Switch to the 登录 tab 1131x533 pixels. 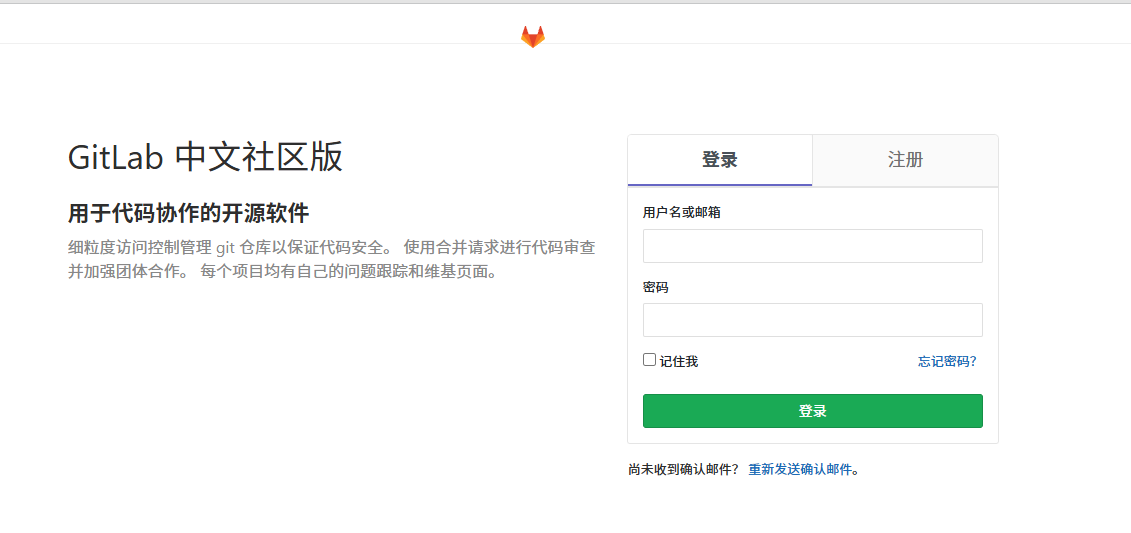coord(720,160)
